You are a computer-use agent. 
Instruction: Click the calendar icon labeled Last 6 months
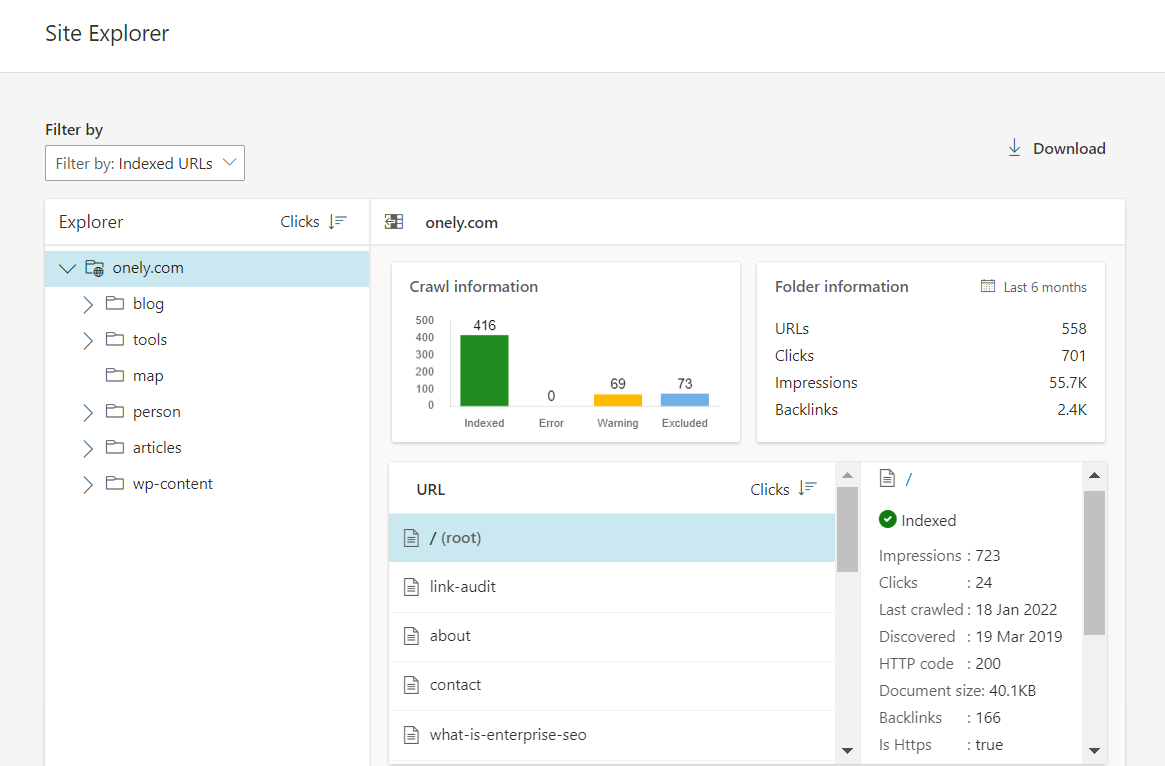987,286
